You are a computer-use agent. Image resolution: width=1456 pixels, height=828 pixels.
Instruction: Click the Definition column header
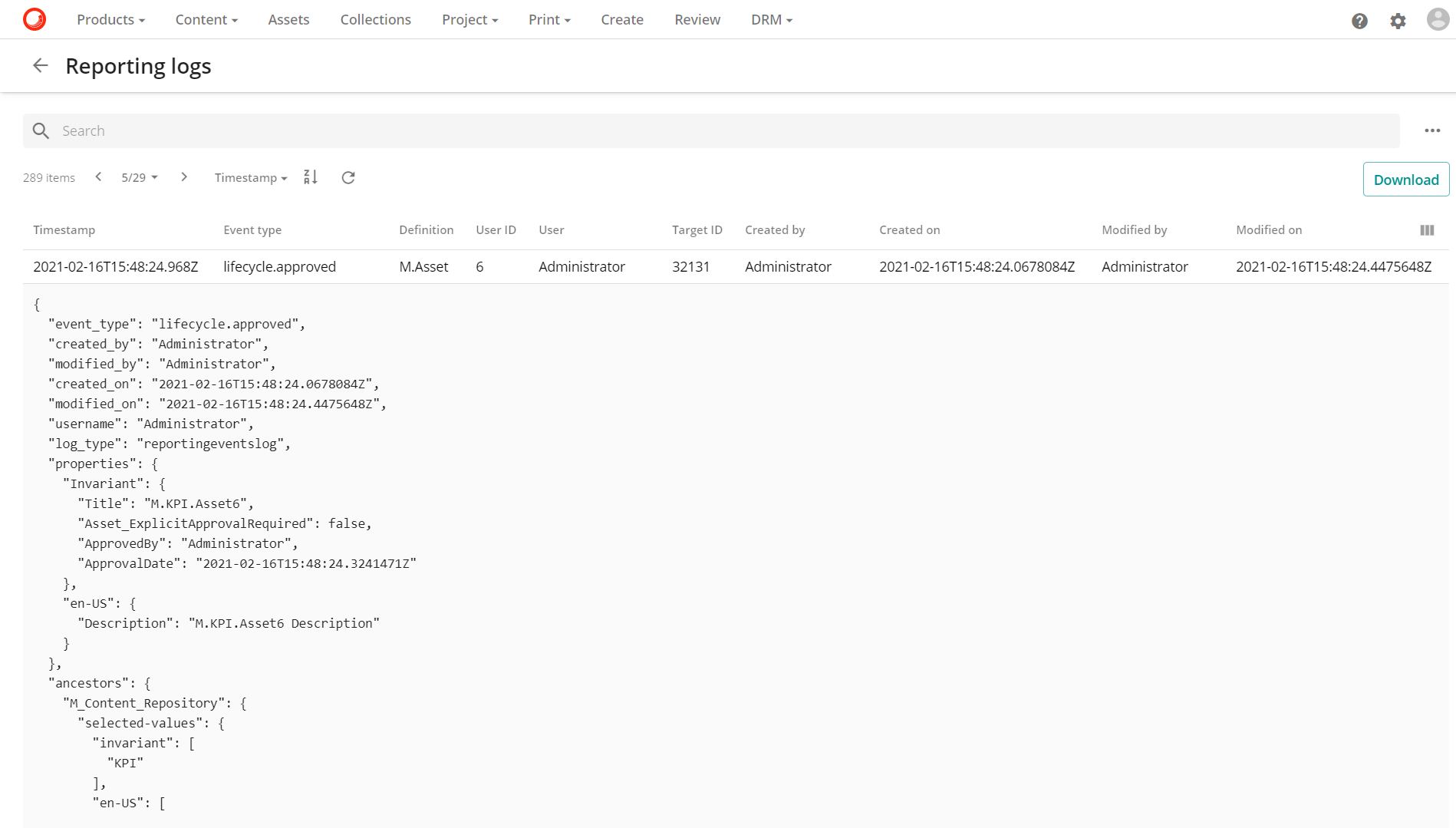[x=427, y=230]
